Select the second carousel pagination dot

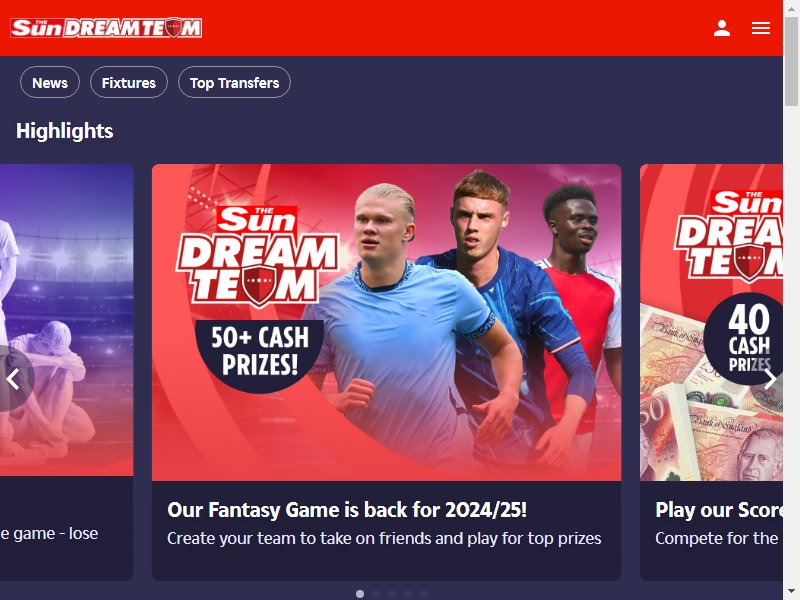376,594
